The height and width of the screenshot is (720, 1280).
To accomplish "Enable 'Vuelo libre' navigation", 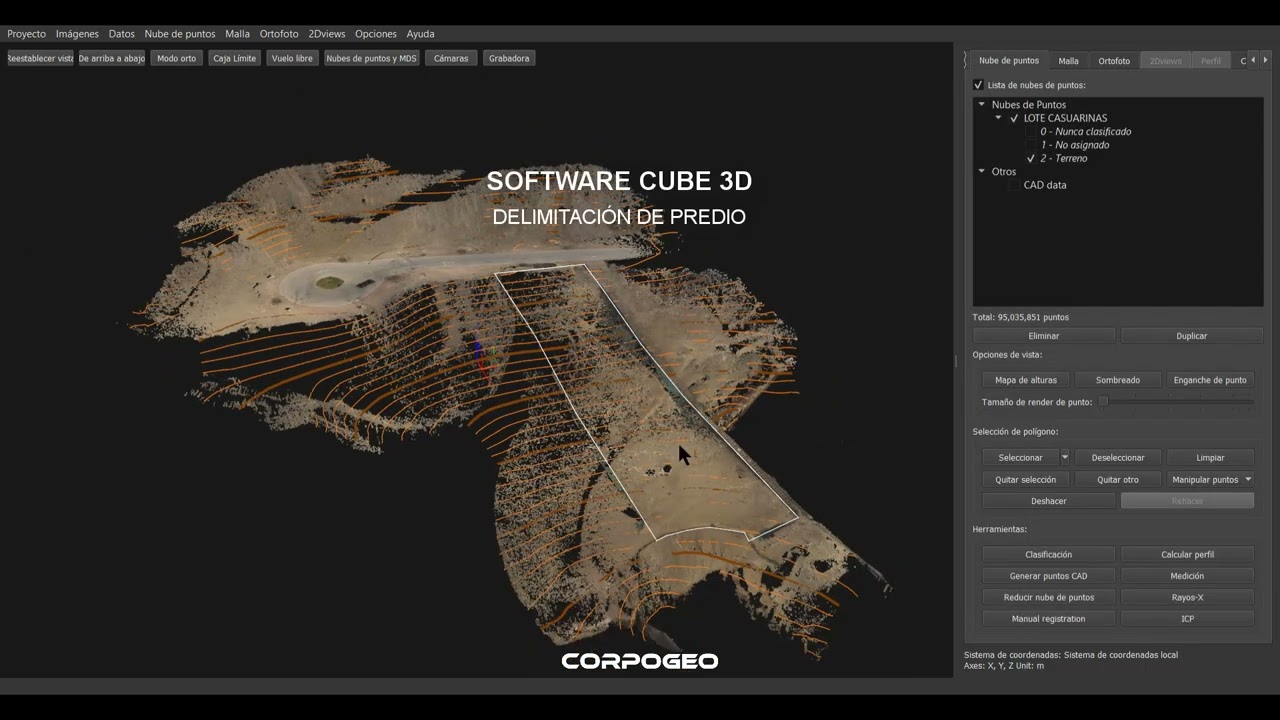I will coord(292,58).
